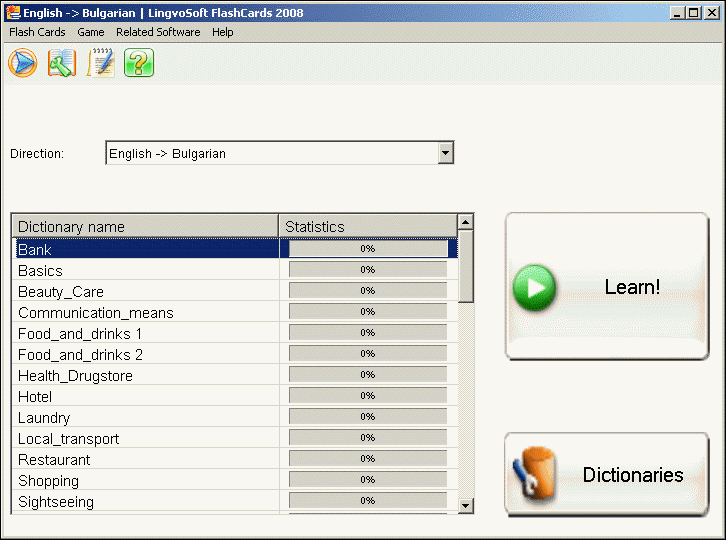The height and width of the screenshot is (540, 726).
Task: Select the Beauty_Care dictionary
Action: click(x=235, y=291)
